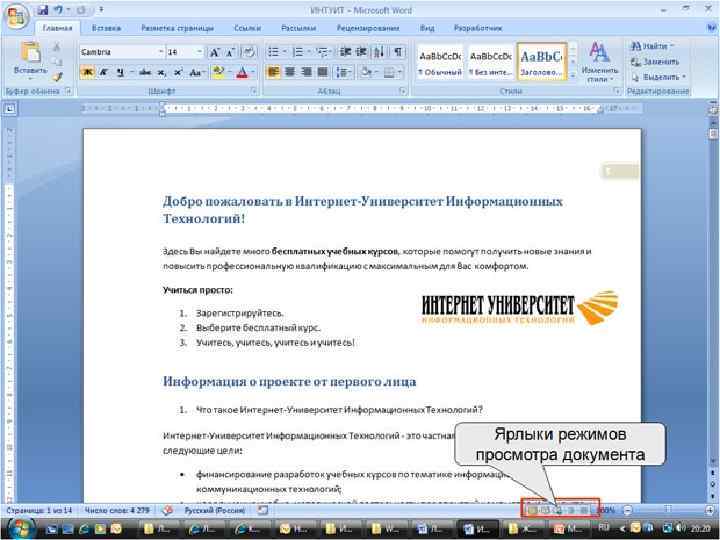Open the Review (Рецензирование) tab
Screen dimensions: 720x540
coord(368,28)
